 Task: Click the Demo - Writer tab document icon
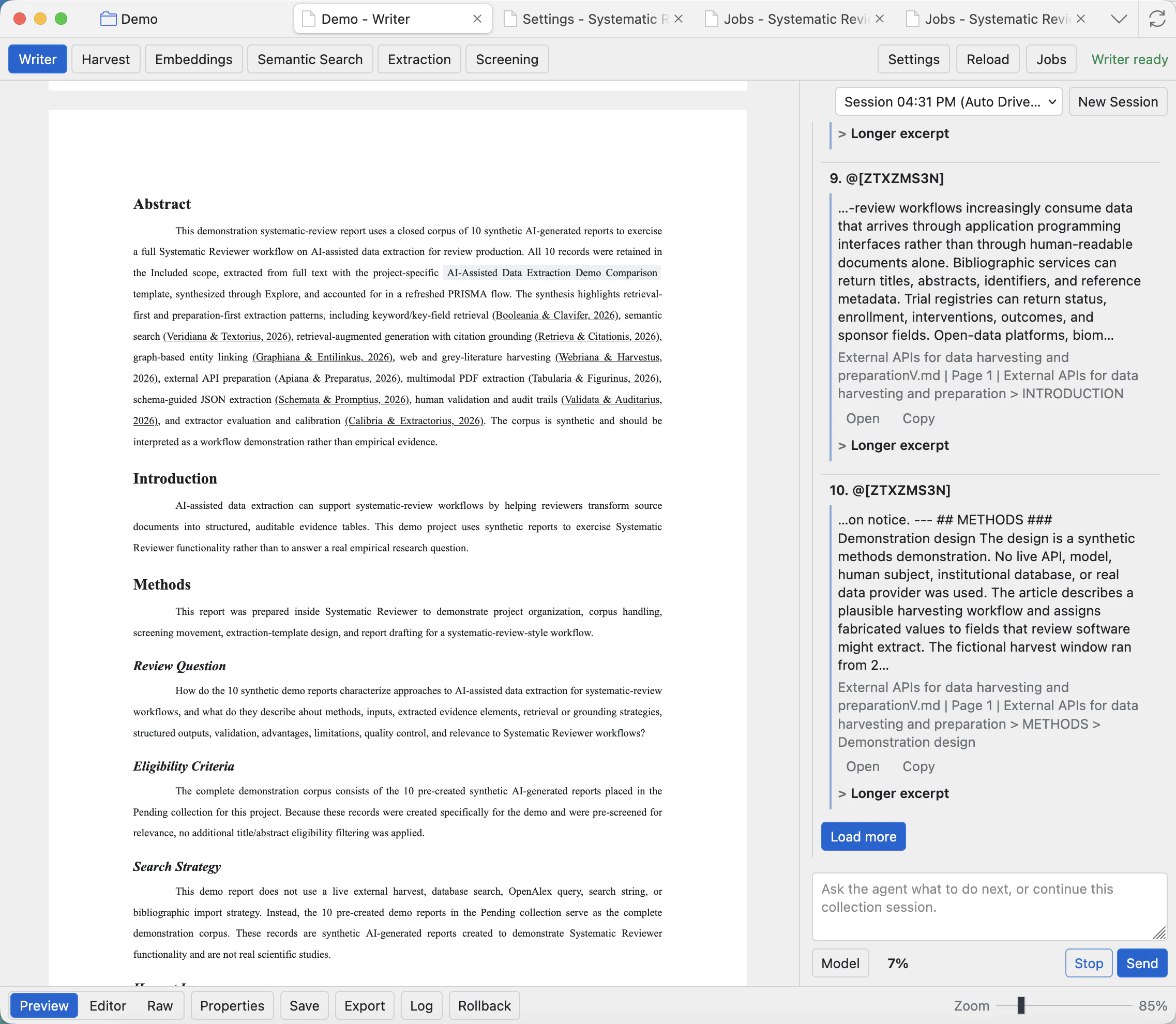pyautogui.click(x=309, y=19)
